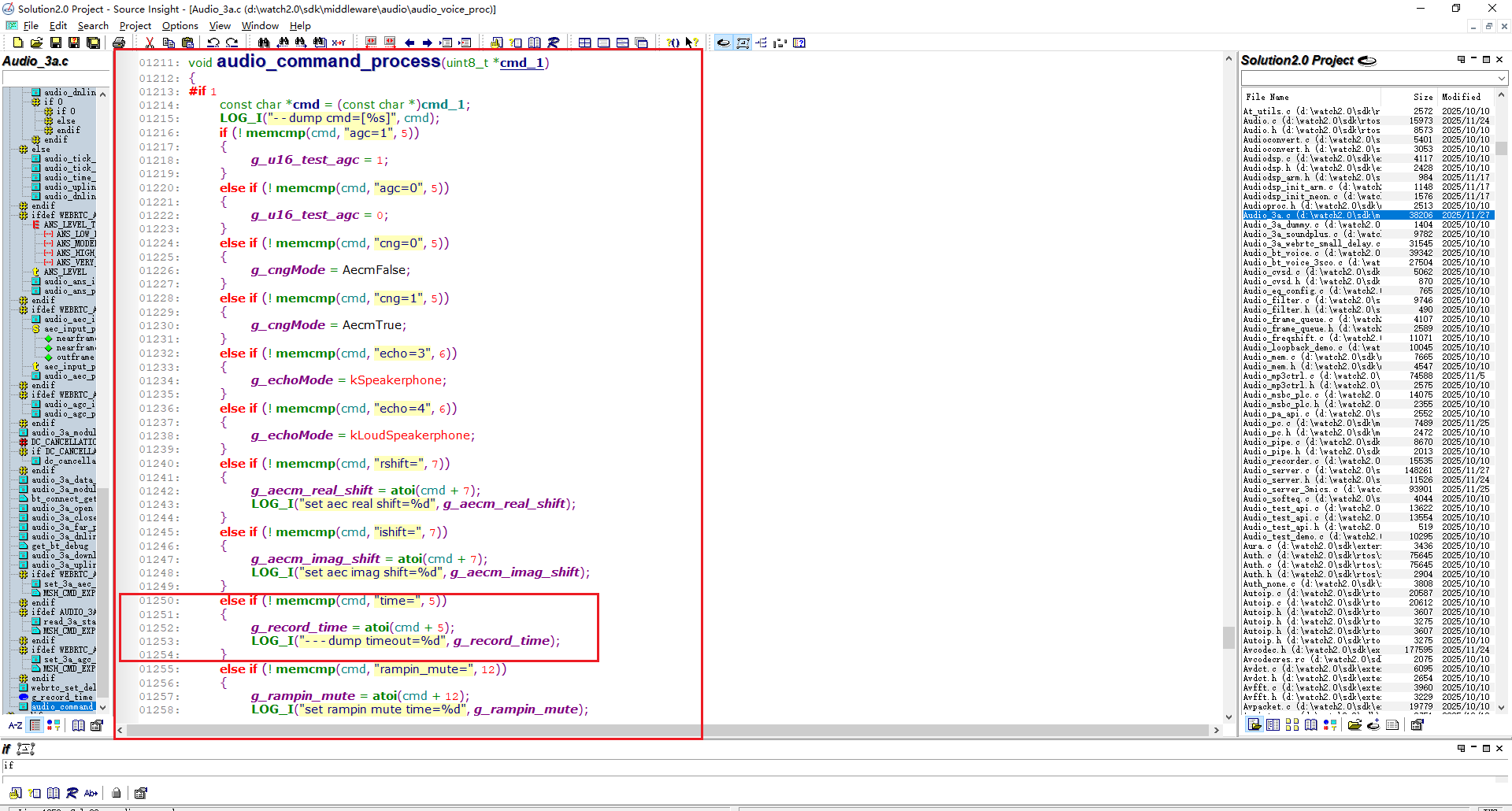1512x811 pixels.
Task: Click the Modified column header
Action: coord(1461,97)
